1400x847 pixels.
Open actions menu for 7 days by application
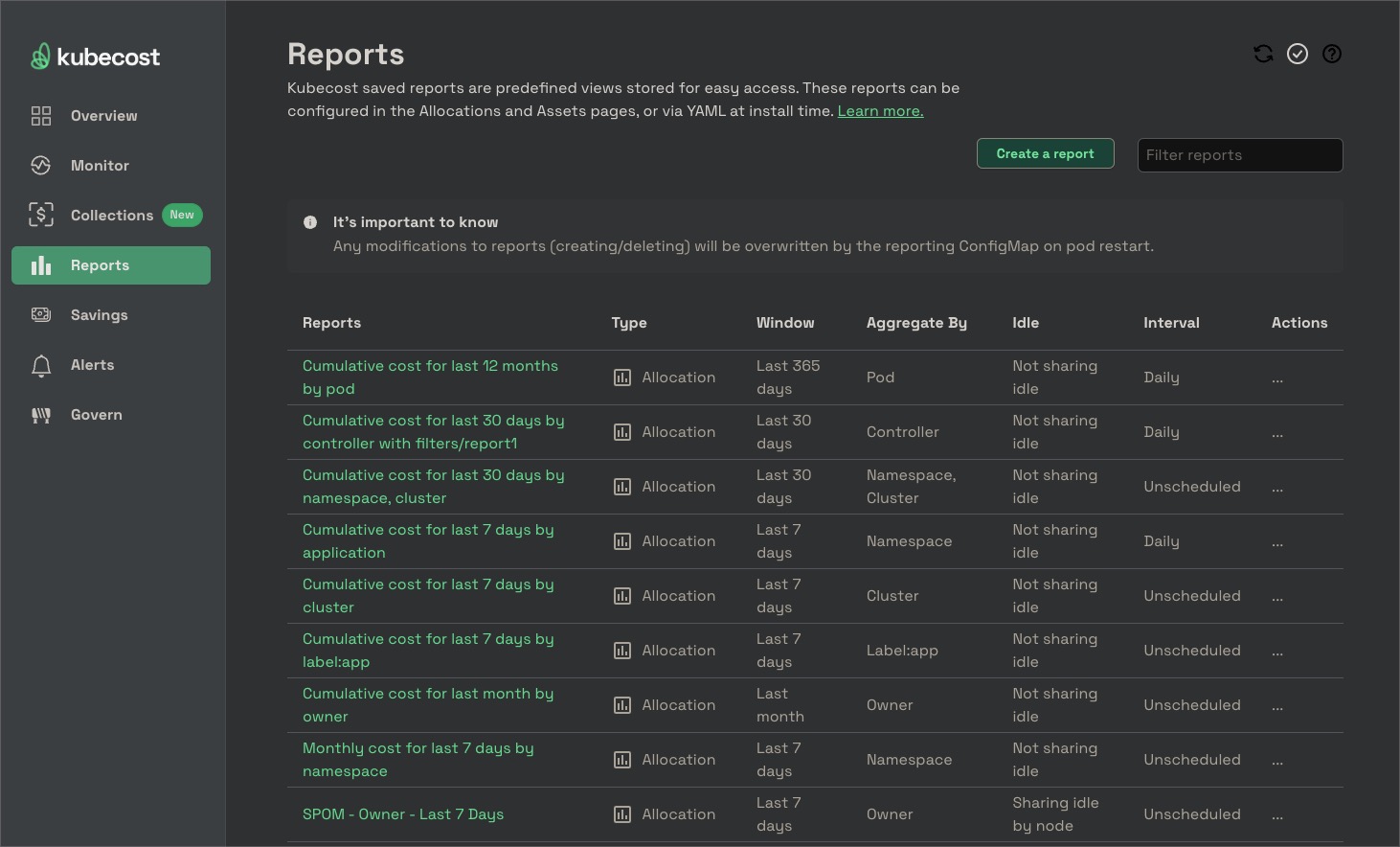pyautogui.click(x=1277, y=544)
